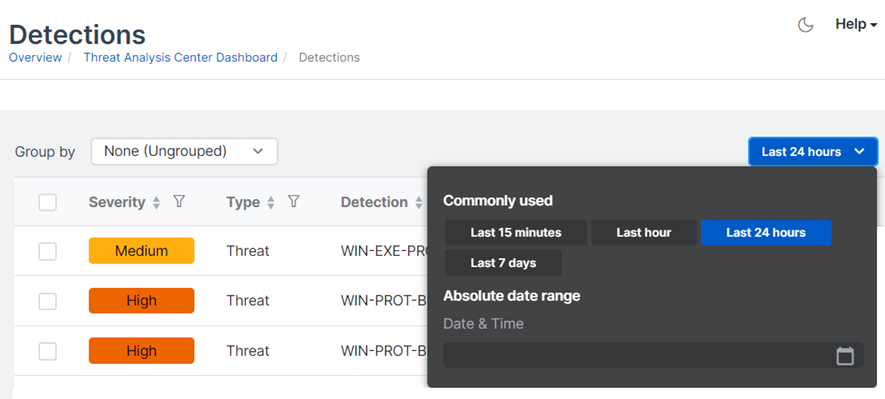Check the last High severity row checkbox

pos(47,351)
